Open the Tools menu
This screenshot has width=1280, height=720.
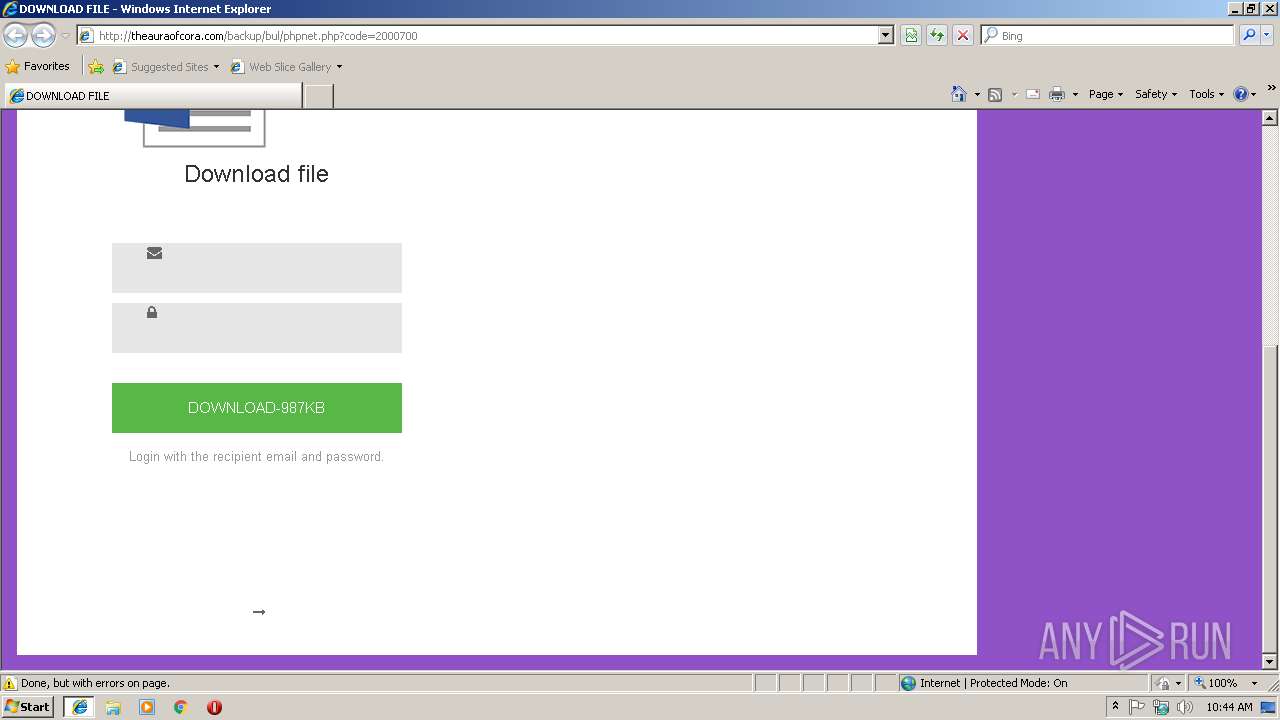[x=1206, y=94]
